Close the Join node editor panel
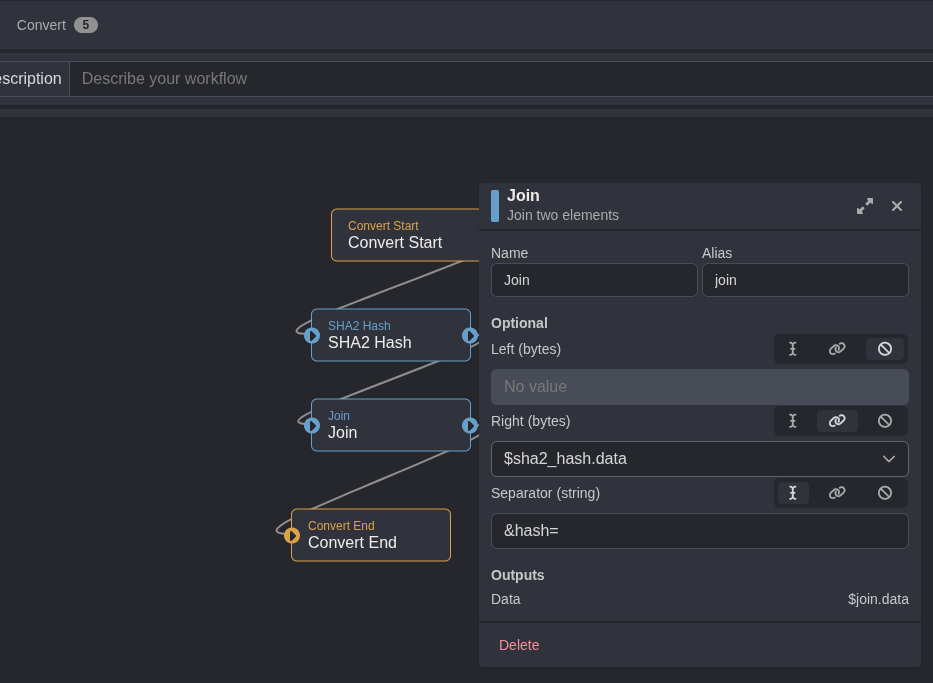 [897, 206]
